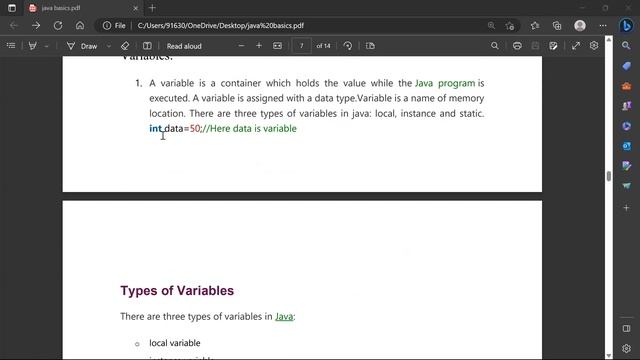Click the 'Java program' green link
This screenshot has width=640, height=360.
[445, 83]
